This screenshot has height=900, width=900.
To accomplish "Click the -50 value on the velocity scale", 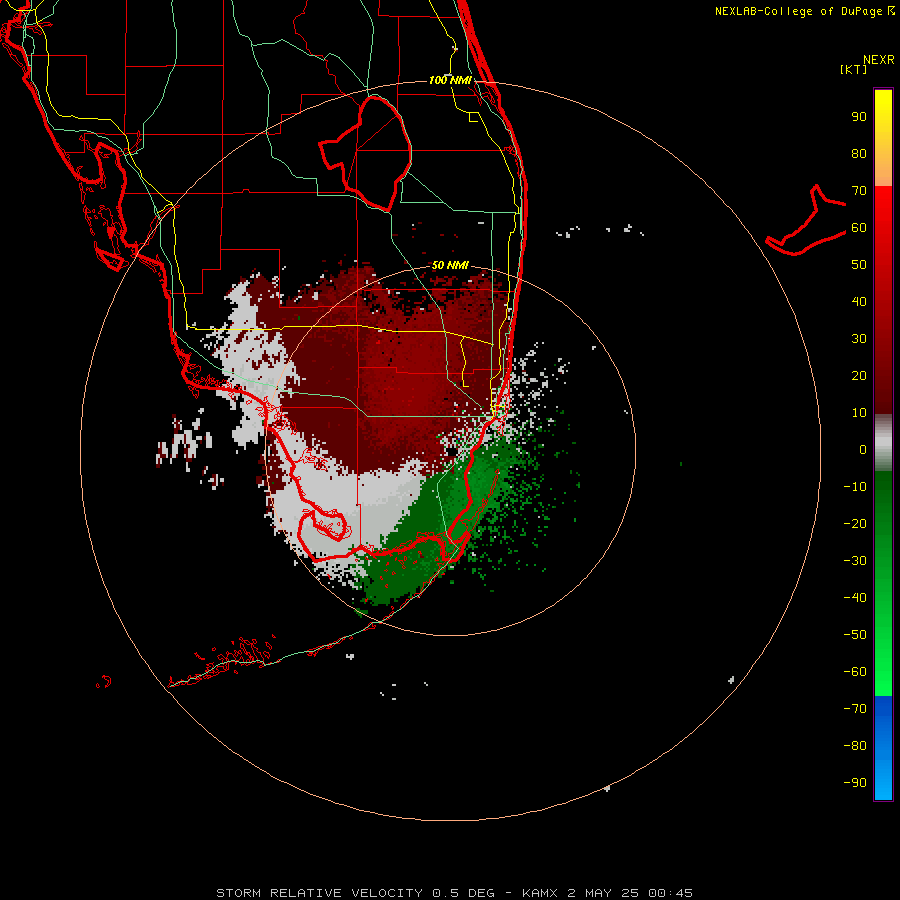I will coord(855,635).
